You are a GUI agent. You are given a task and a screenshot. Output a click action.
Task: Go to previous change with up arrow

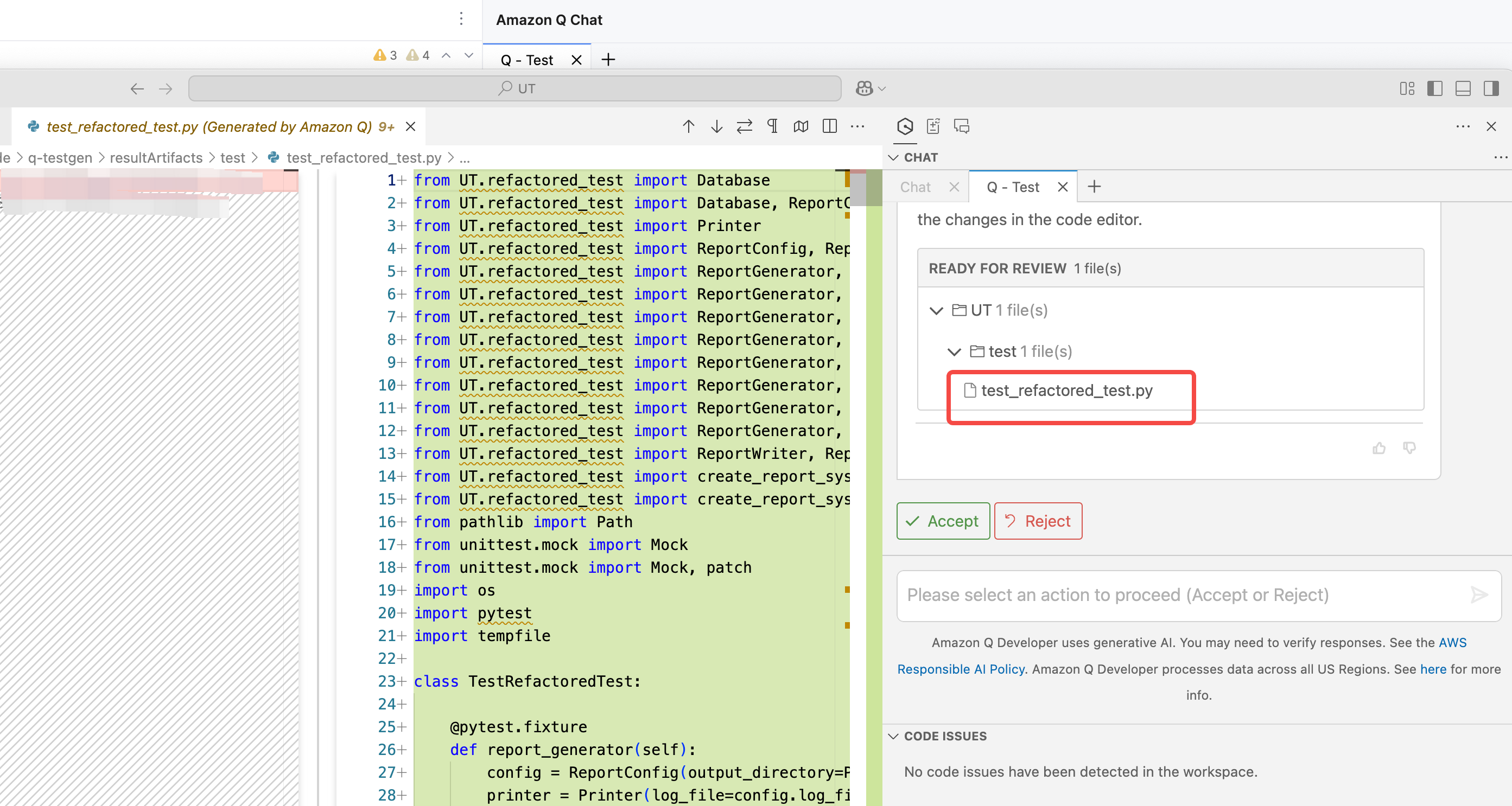click(689, 126)
